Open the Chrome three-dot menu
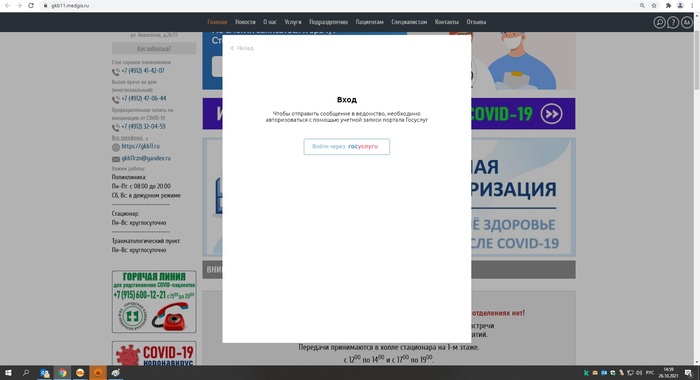The height and width of the screenshot is (380, 700). [692, 5]
